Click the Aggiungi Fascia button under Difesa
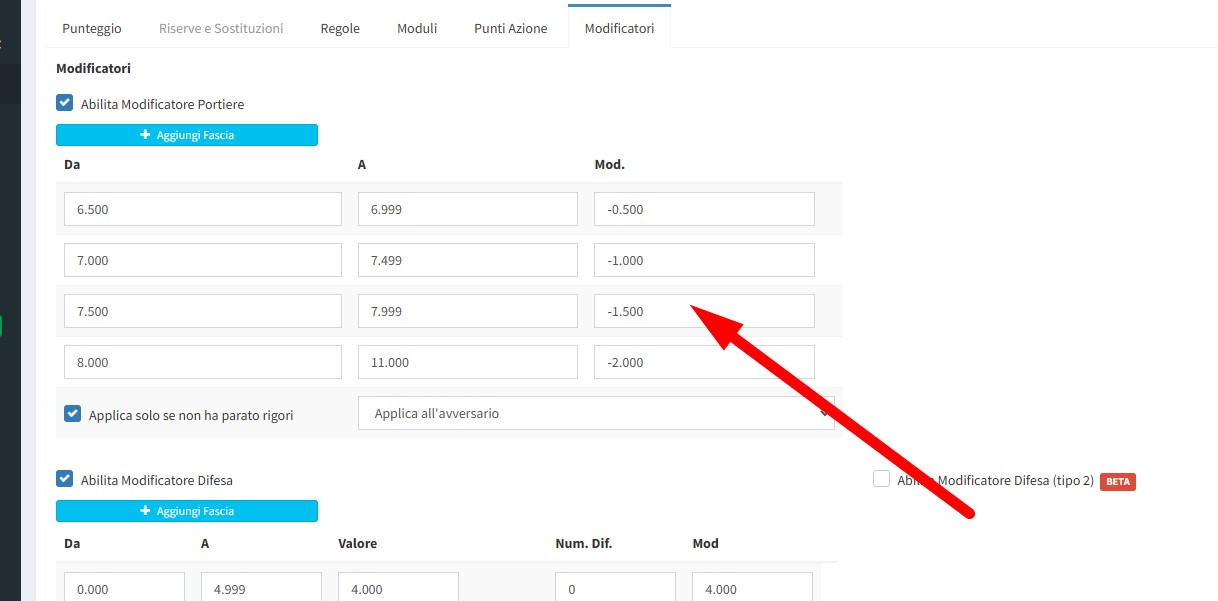Image resolution: width=1218 pixels, height=601 pixels. 186,511
